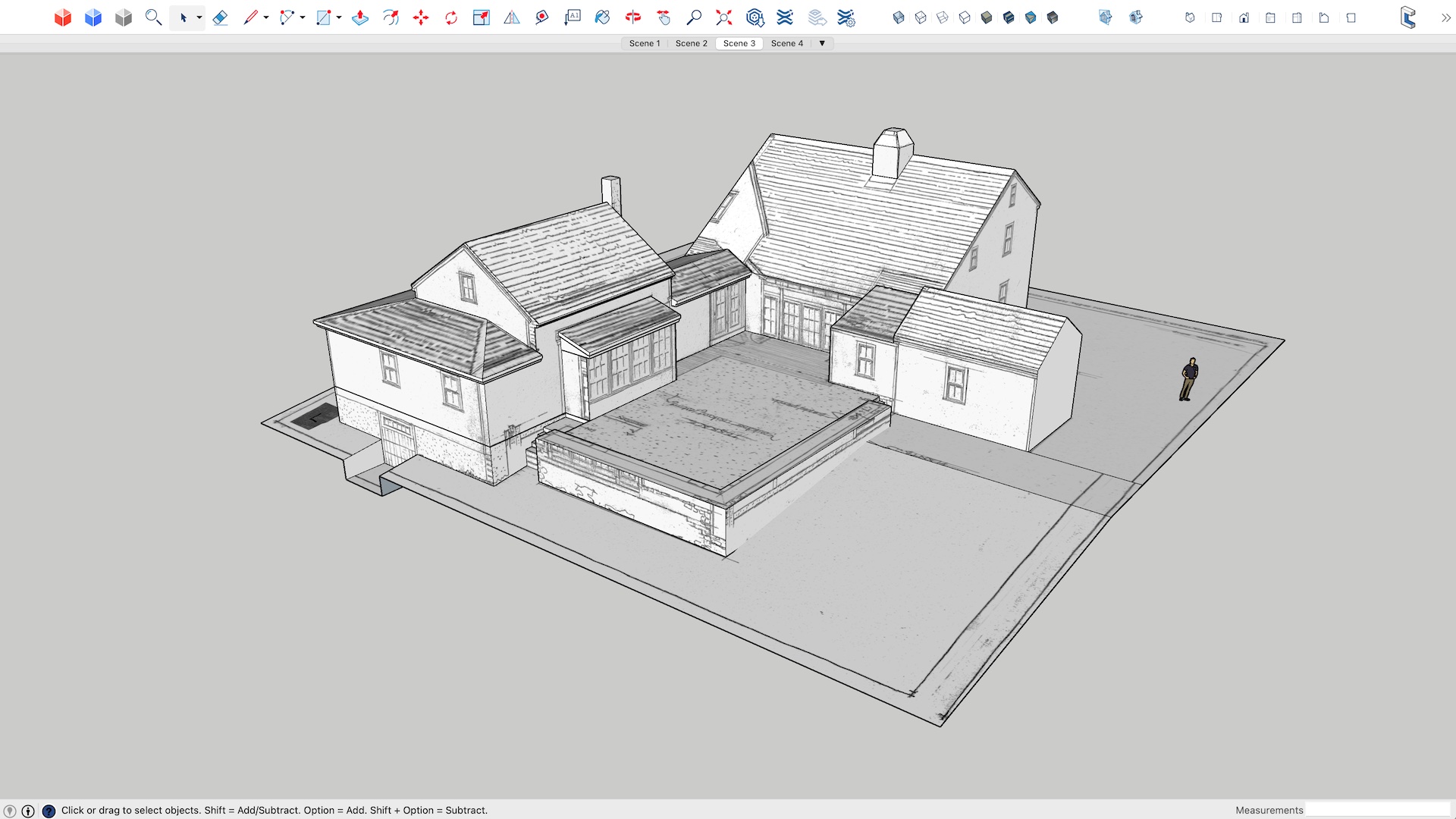Select the Paint Bucket tool
This screenshot has width=1456, height=819.
(603, 17)
